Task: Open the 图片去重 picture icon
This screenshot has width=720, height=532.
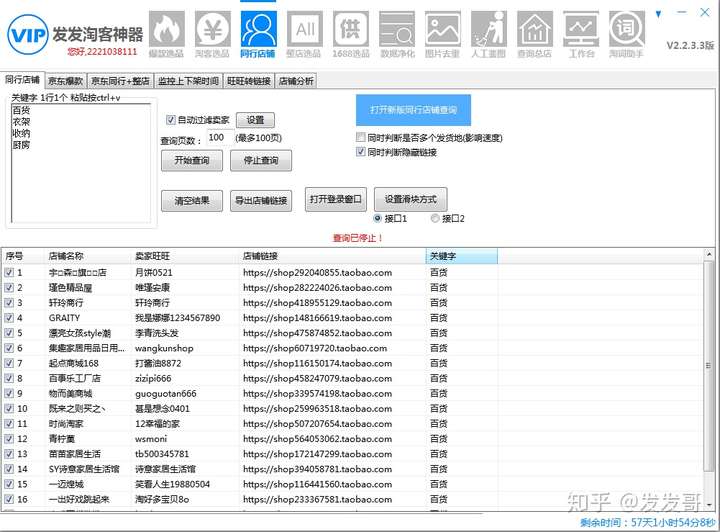Action: tap(443, 29)
